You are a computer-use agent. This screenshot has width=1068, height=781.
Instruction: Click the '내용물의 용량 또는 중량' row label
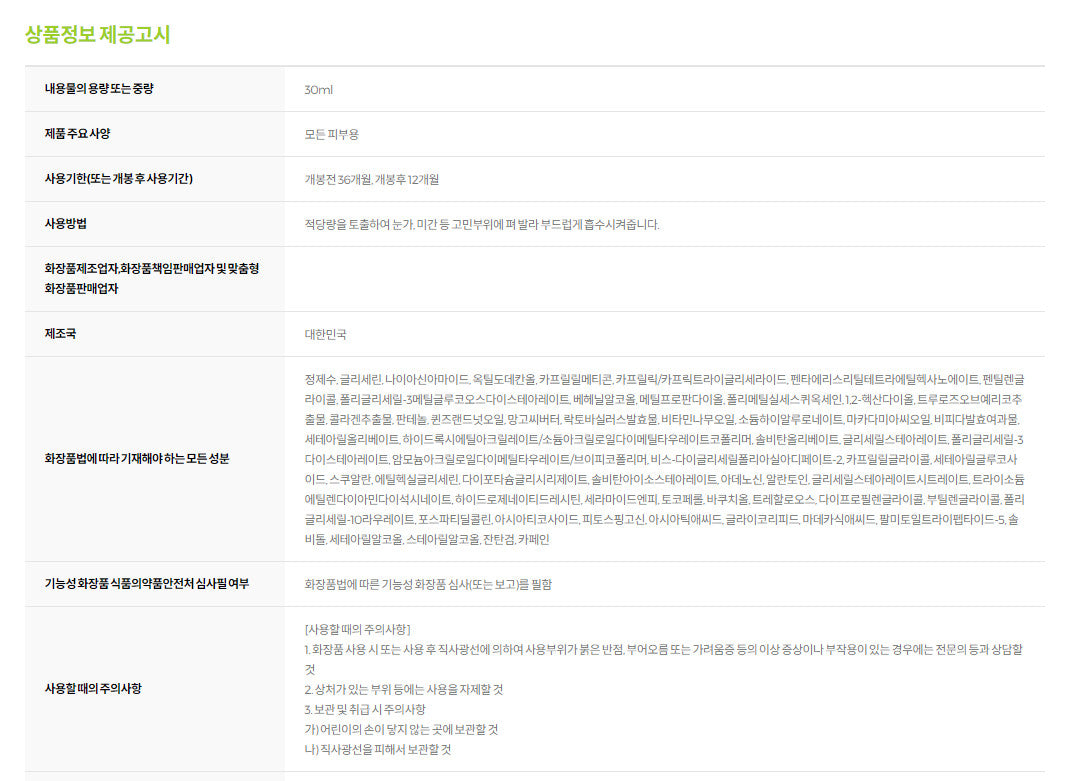99,89
